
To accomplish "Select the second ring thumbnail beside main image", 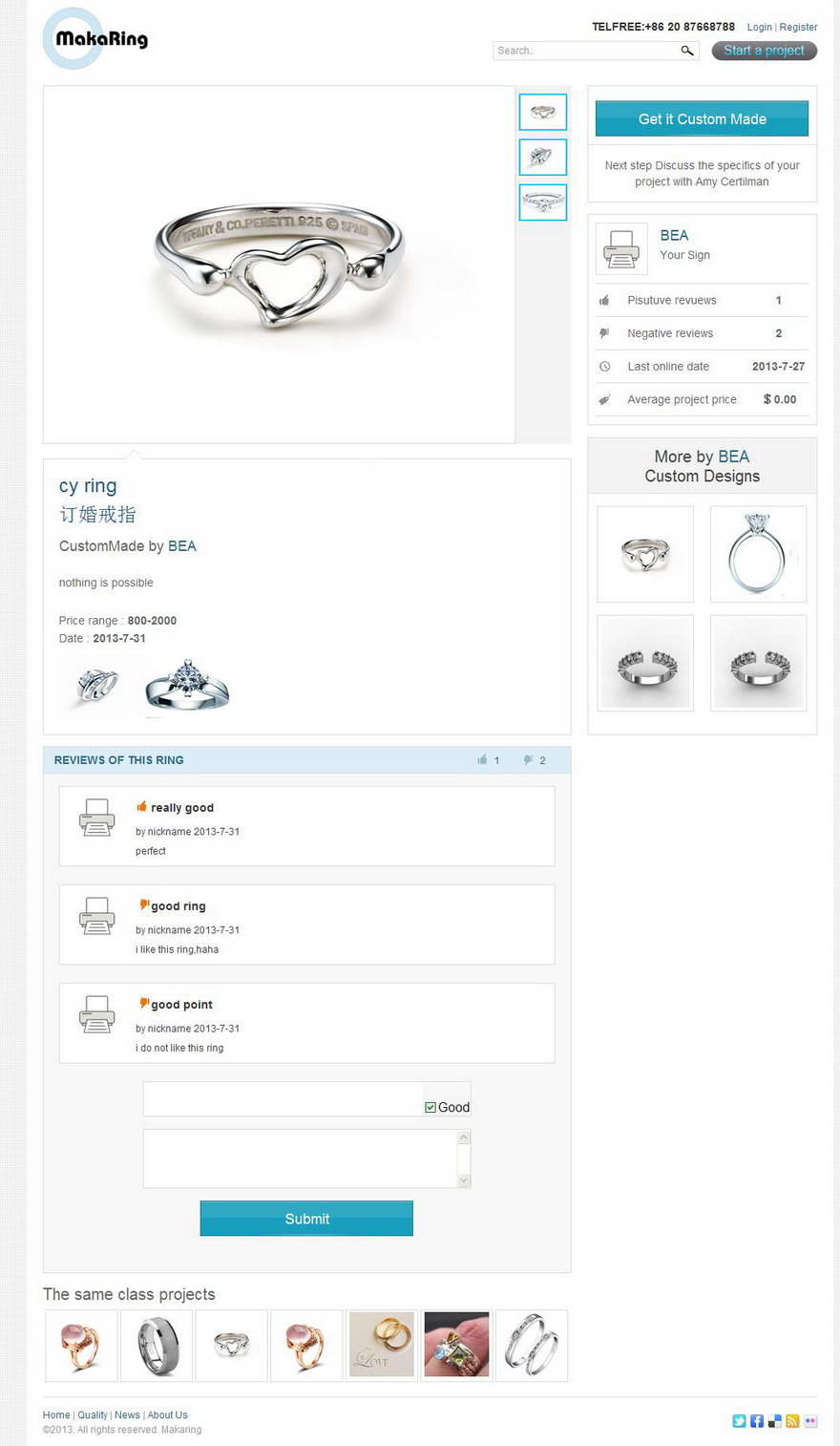I will (542, 157).
